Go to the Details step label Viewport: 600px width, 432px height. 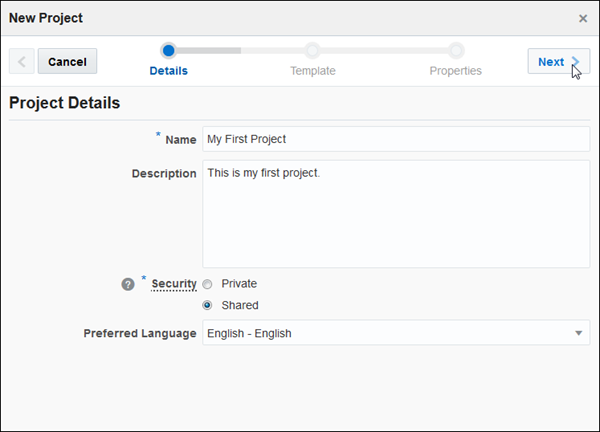pos(169,71)
